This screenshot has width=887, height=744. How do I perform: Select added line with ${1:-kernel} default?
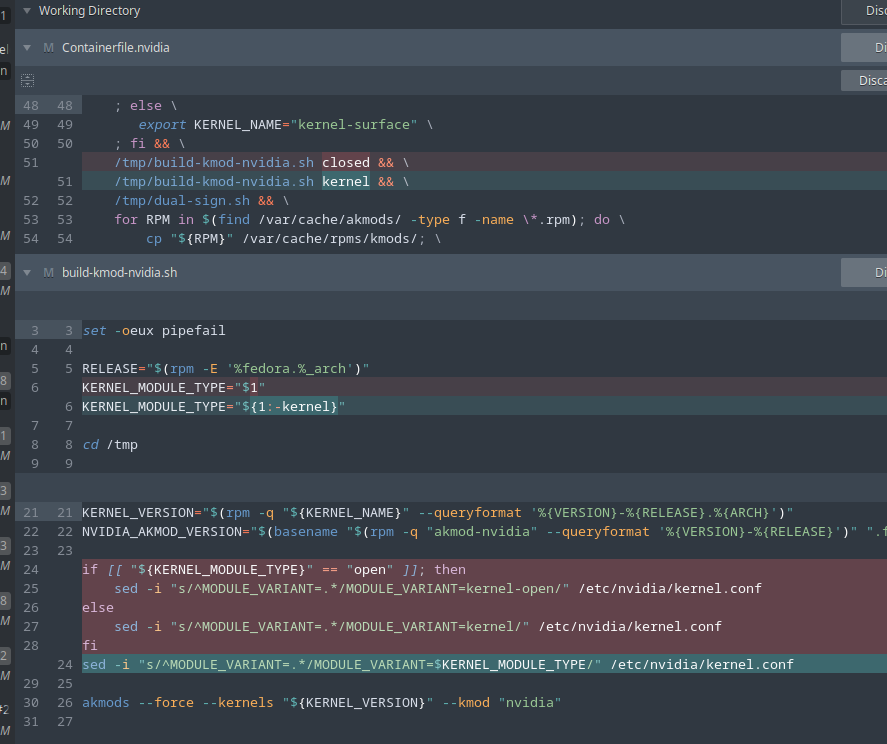pos(212,406)
